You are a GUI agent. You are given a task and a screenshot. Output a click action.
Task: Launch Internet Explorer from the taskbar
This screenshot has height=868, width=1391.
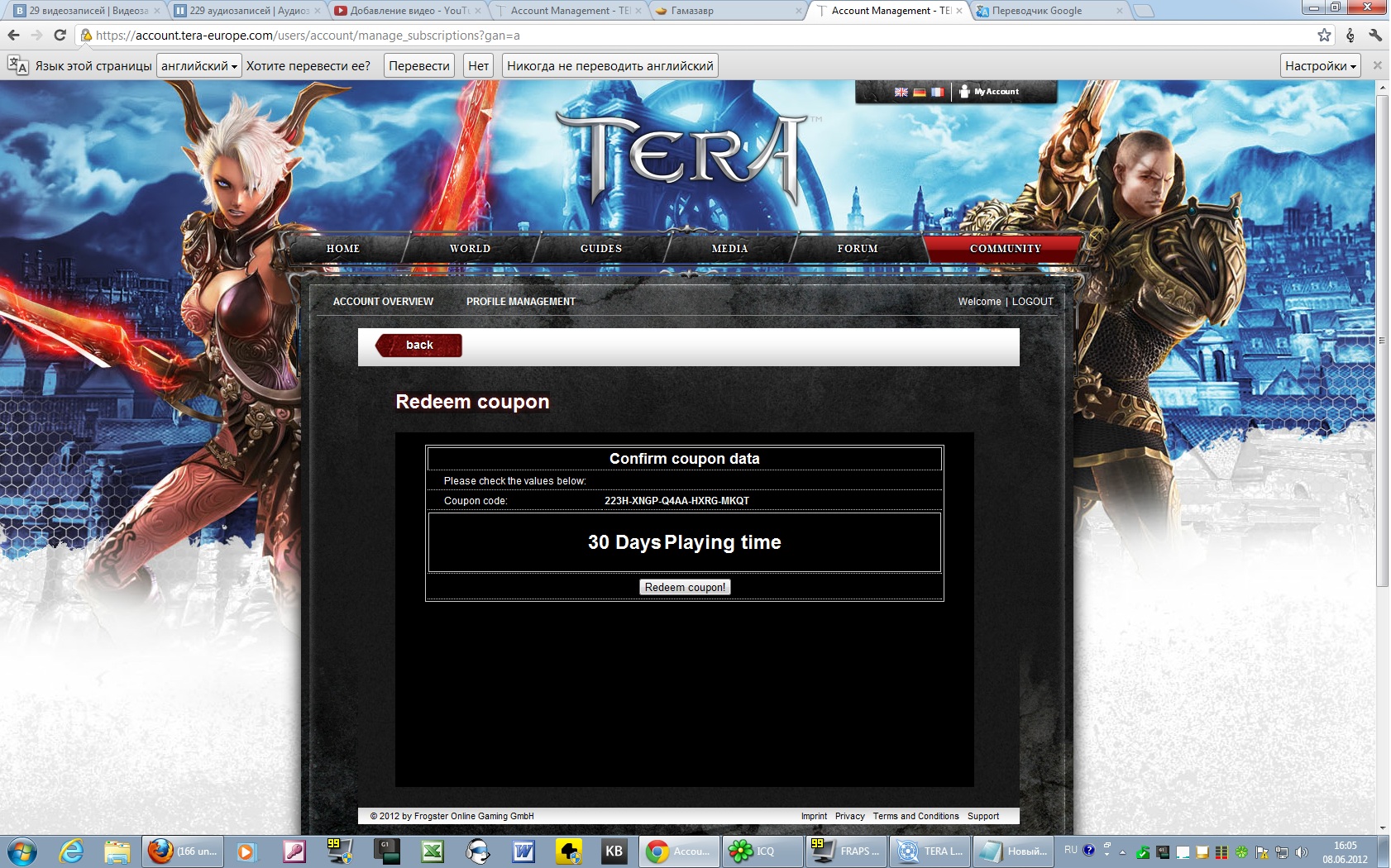(71, 851)
